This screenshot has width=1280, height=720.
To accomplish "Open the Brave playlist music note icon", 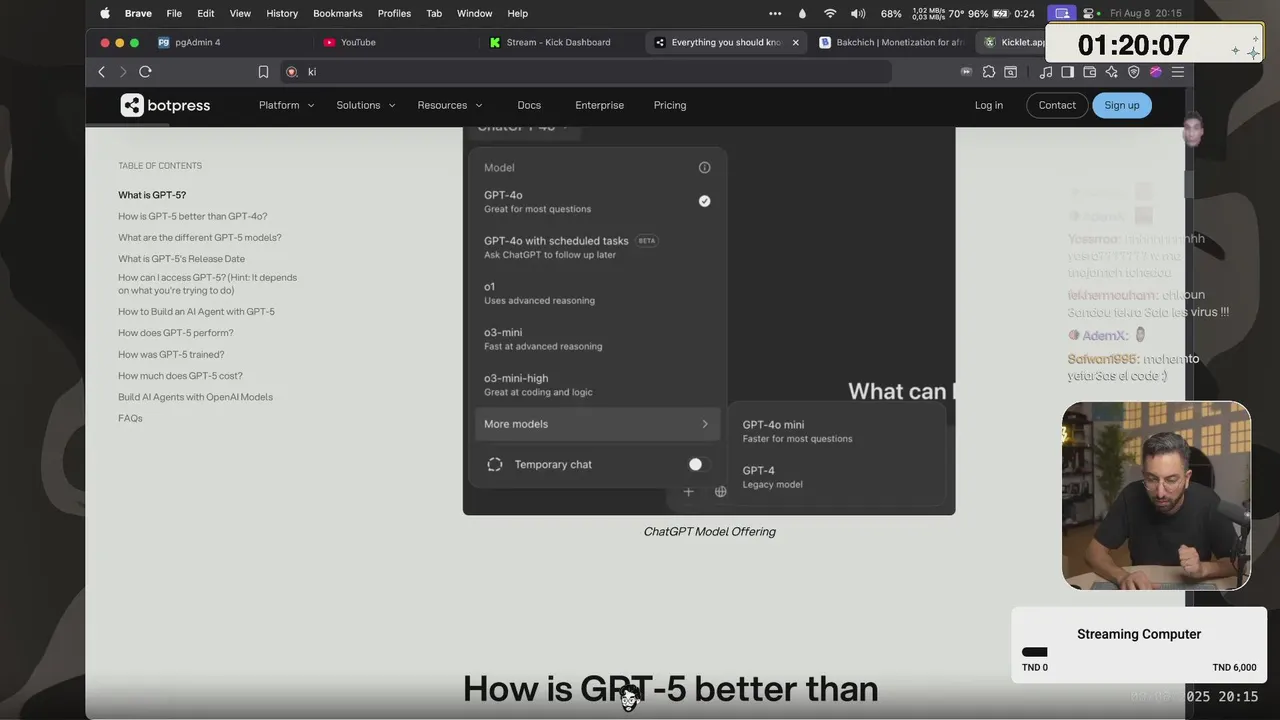I will click(x=1046, y=72).
